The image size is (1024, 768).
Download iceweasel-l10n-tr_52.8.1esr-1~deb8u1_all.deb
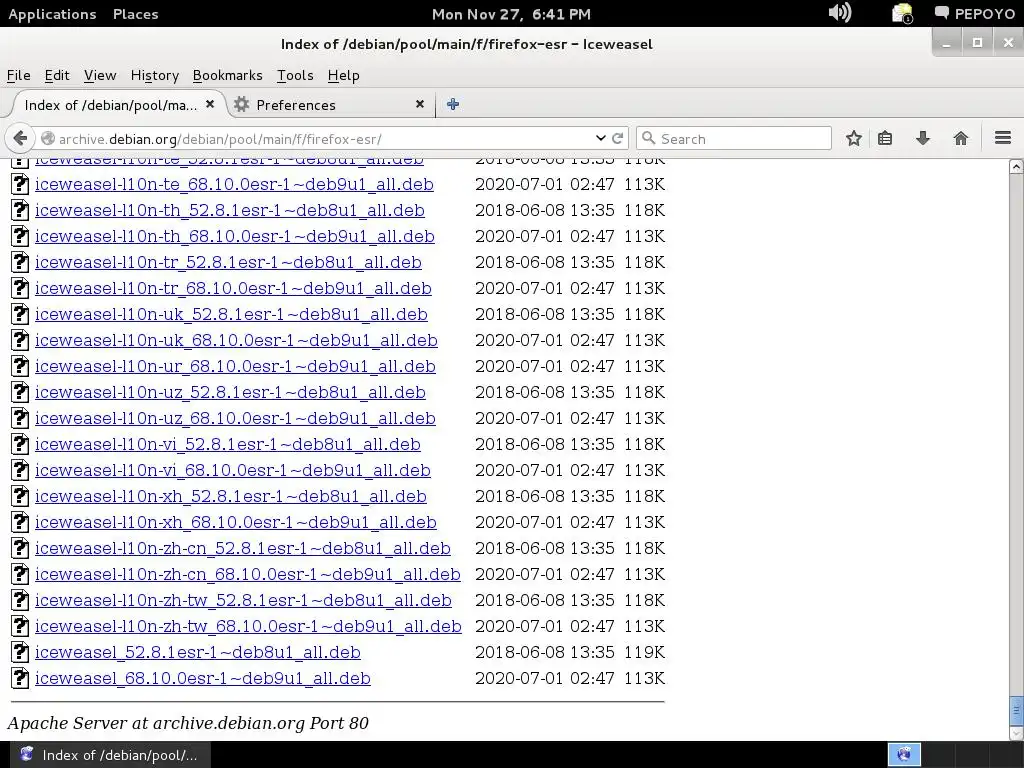click(x=228, y=262)
